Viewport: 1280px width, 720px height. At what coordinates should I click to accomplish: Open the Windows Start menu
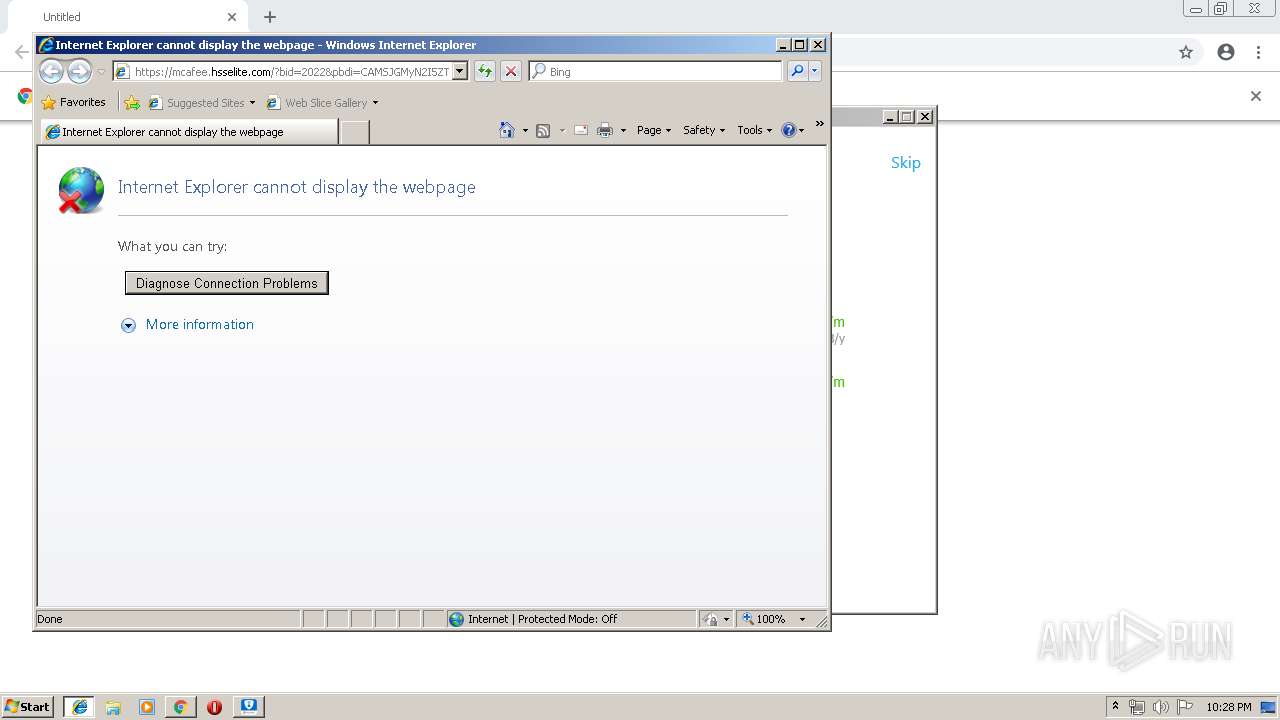[x=28, y=706]
